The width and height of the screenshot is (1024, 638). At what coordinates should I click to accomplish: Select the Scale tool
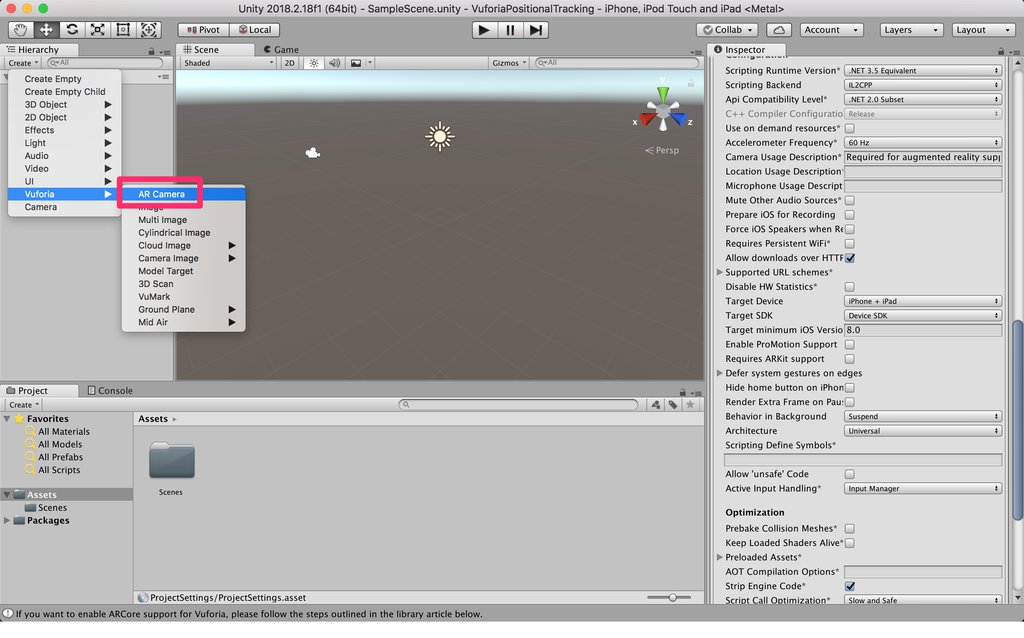pyautogui.click(x=97, y=30)
